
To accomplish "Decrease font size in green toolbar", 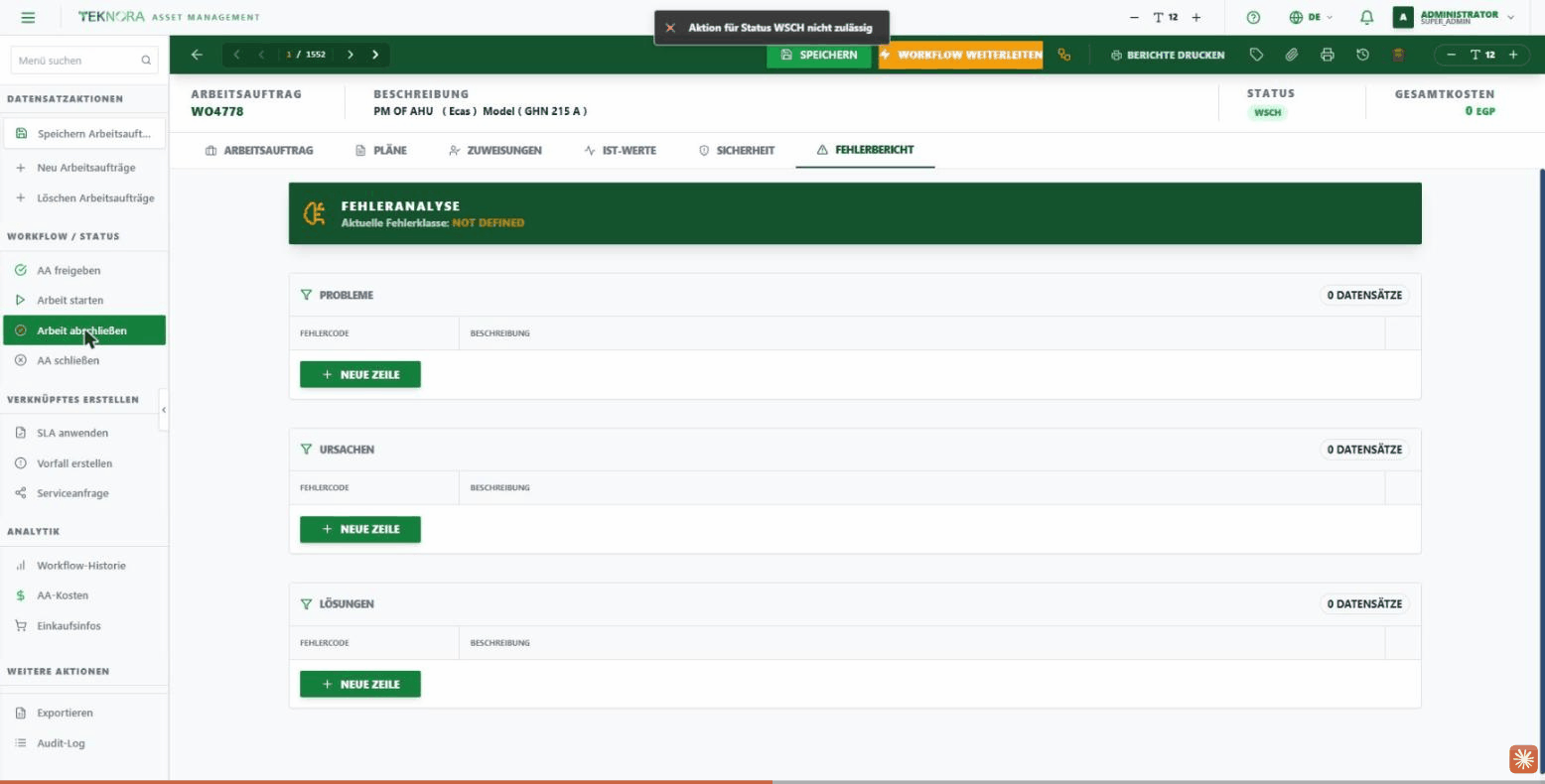I will [x=1451, y=55].
